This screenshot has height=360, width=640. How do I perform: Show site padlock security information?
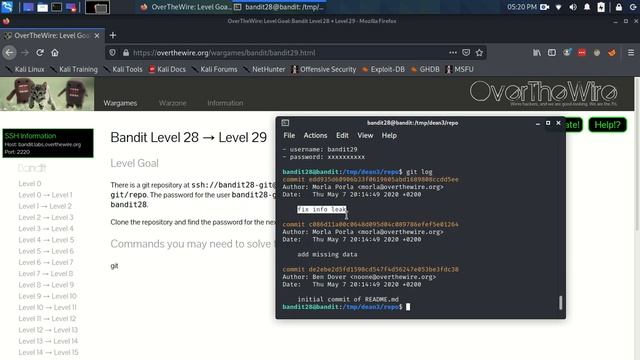point(126,53)
